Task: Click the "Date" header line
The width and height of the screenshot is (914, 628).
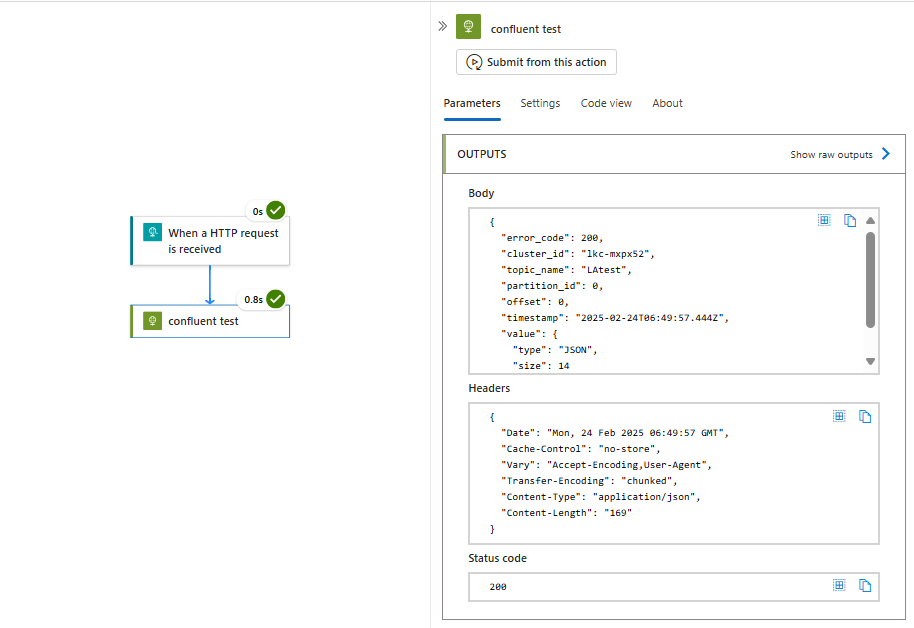Action: coord(615,433)
